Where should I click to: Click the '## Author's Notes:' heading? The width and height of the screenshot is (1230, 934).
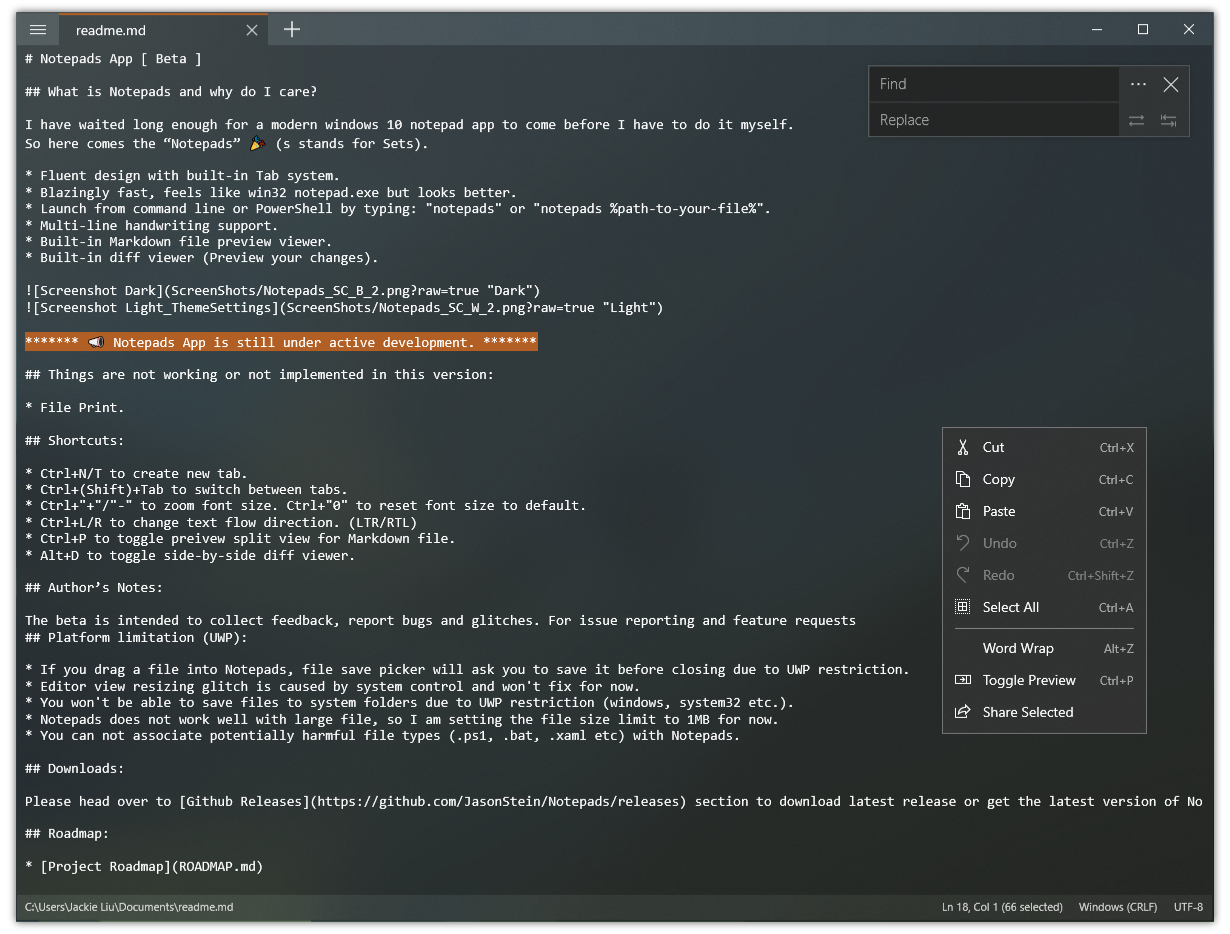click(94, 588)
